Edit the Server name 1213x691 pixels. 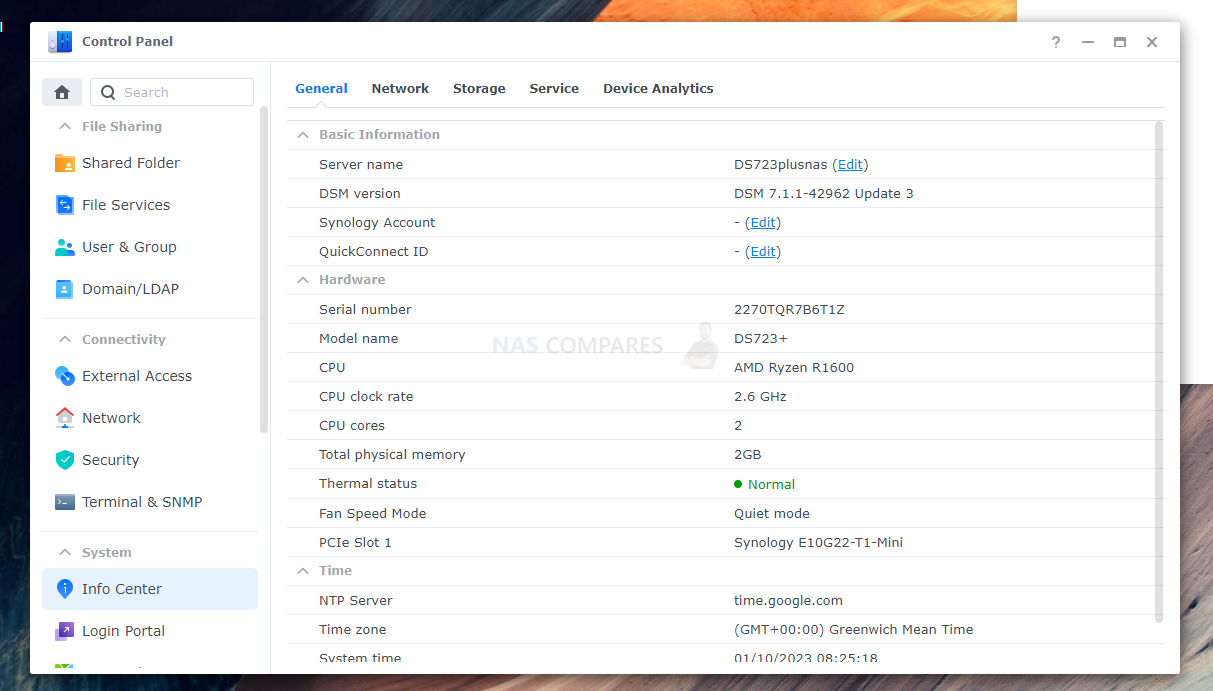tap(850, 164)
